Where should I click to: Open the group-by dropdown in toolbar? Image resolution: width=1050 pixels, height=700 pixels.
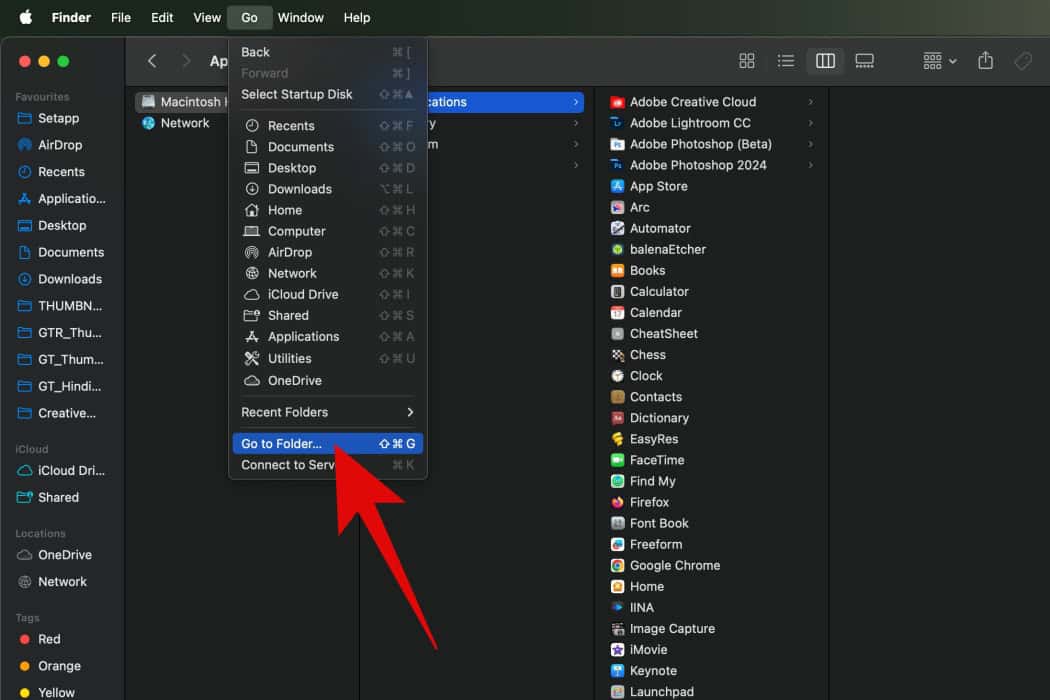[x=939, y=61]
